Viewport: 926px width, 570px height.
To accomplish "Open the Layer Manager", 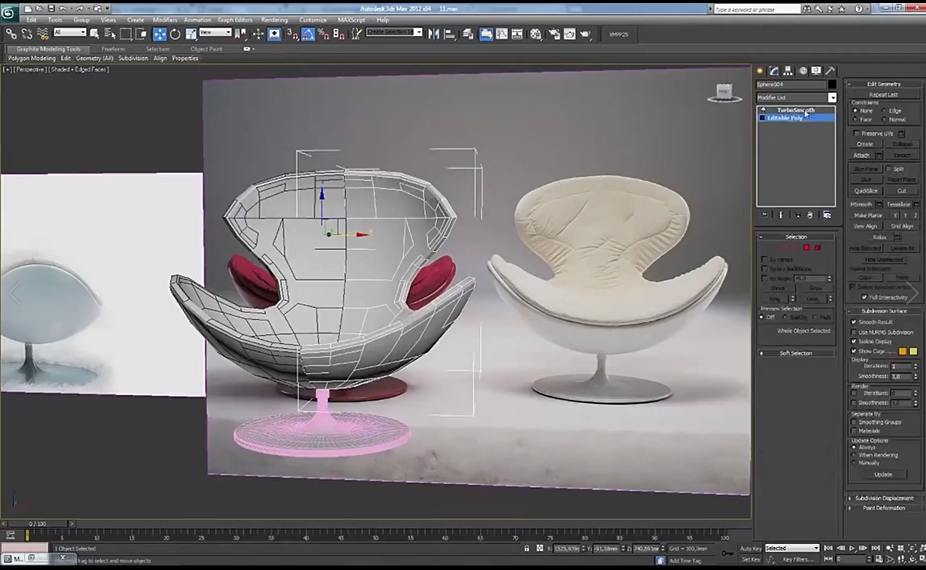I will point(468,34).
